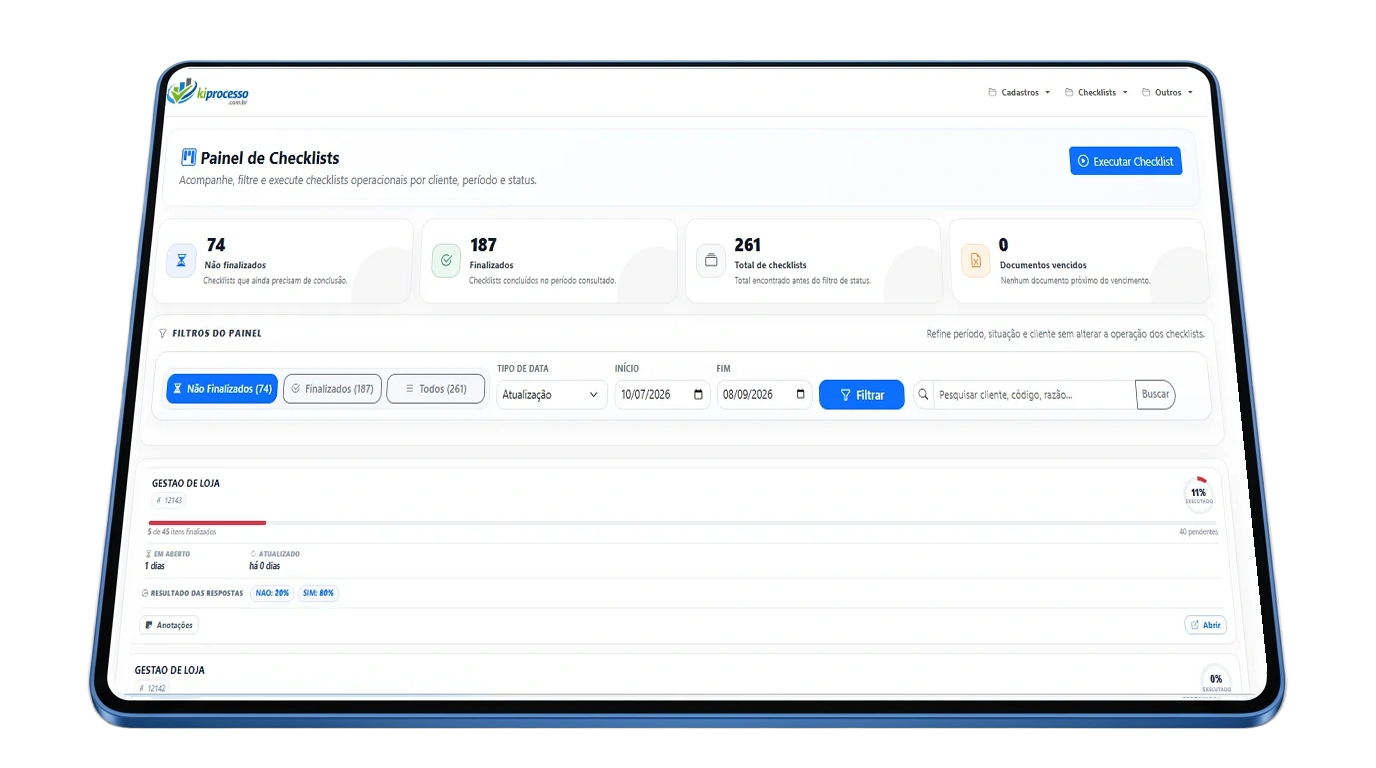Click the checkmark icon on Finalizados card
1376x768 pixels.
point(446,260)
